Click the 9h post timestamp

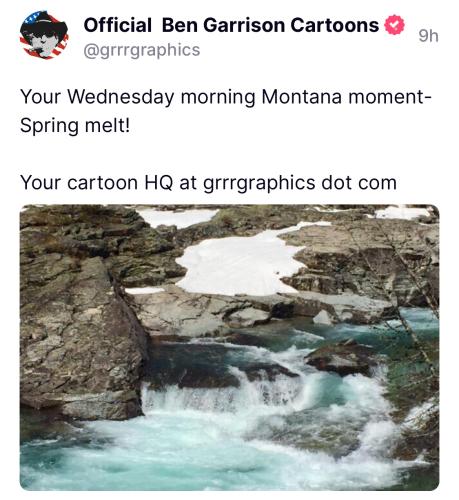[428, 36]
